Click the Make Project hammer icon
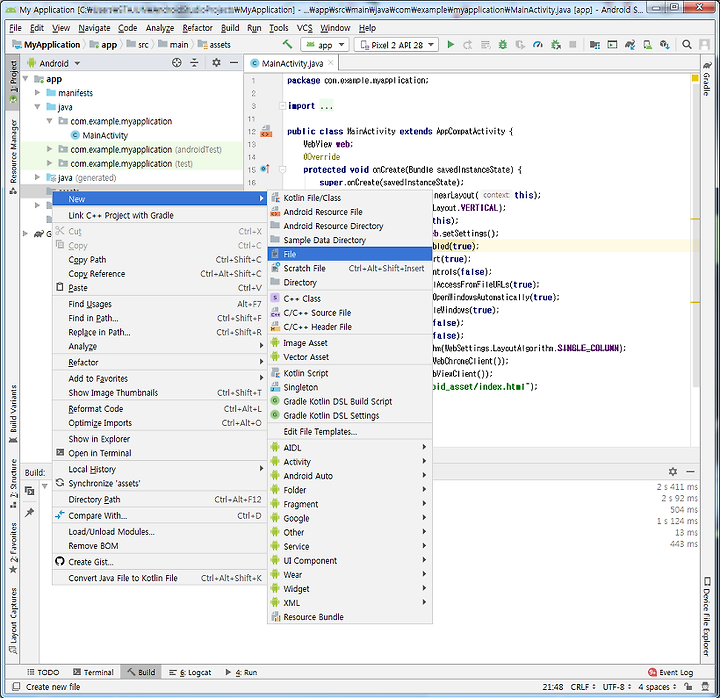Viewport: 720px width, 698px height. 287,45
